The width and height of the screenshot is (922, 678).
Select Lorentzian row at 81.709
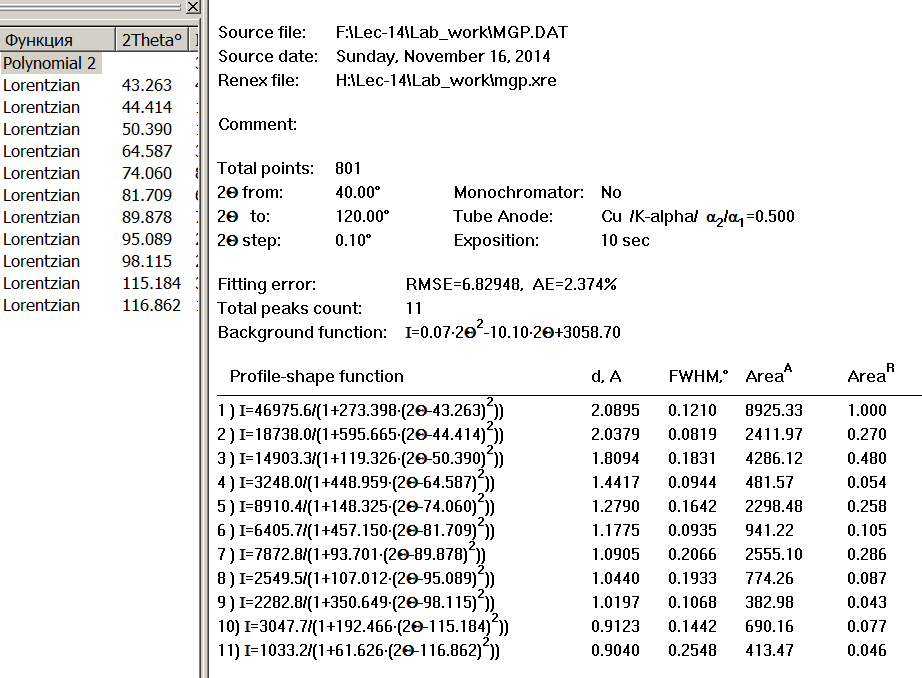[x=98, y=195]
